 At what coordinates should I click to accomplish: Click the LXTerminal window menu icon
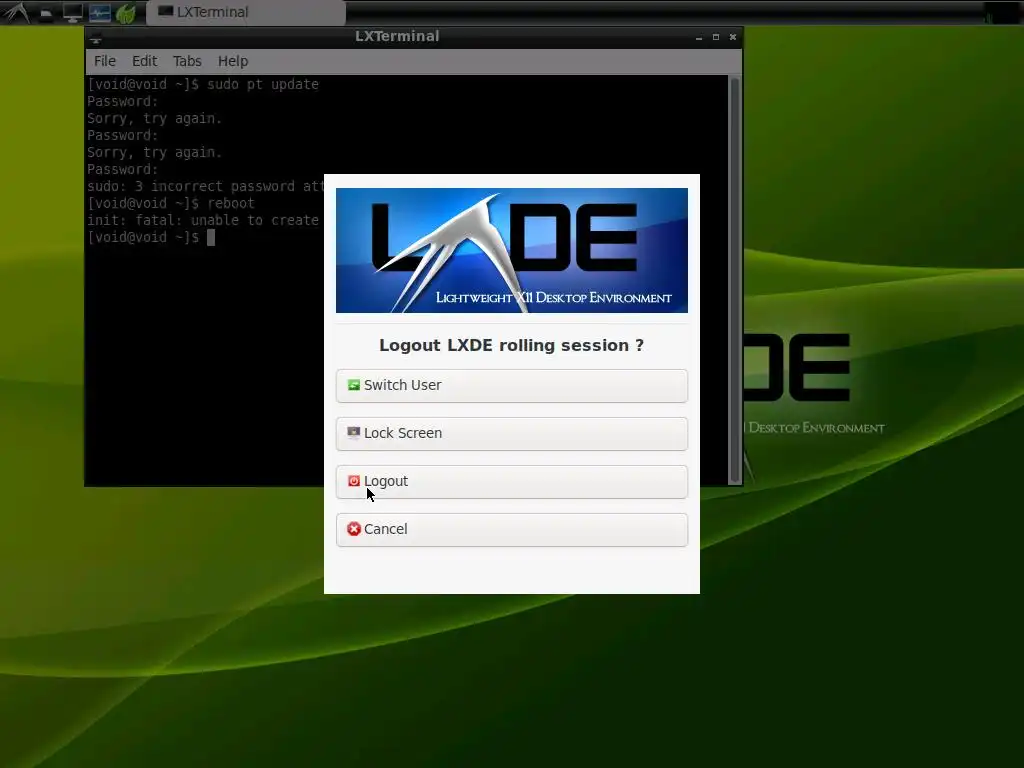point(96,38)
